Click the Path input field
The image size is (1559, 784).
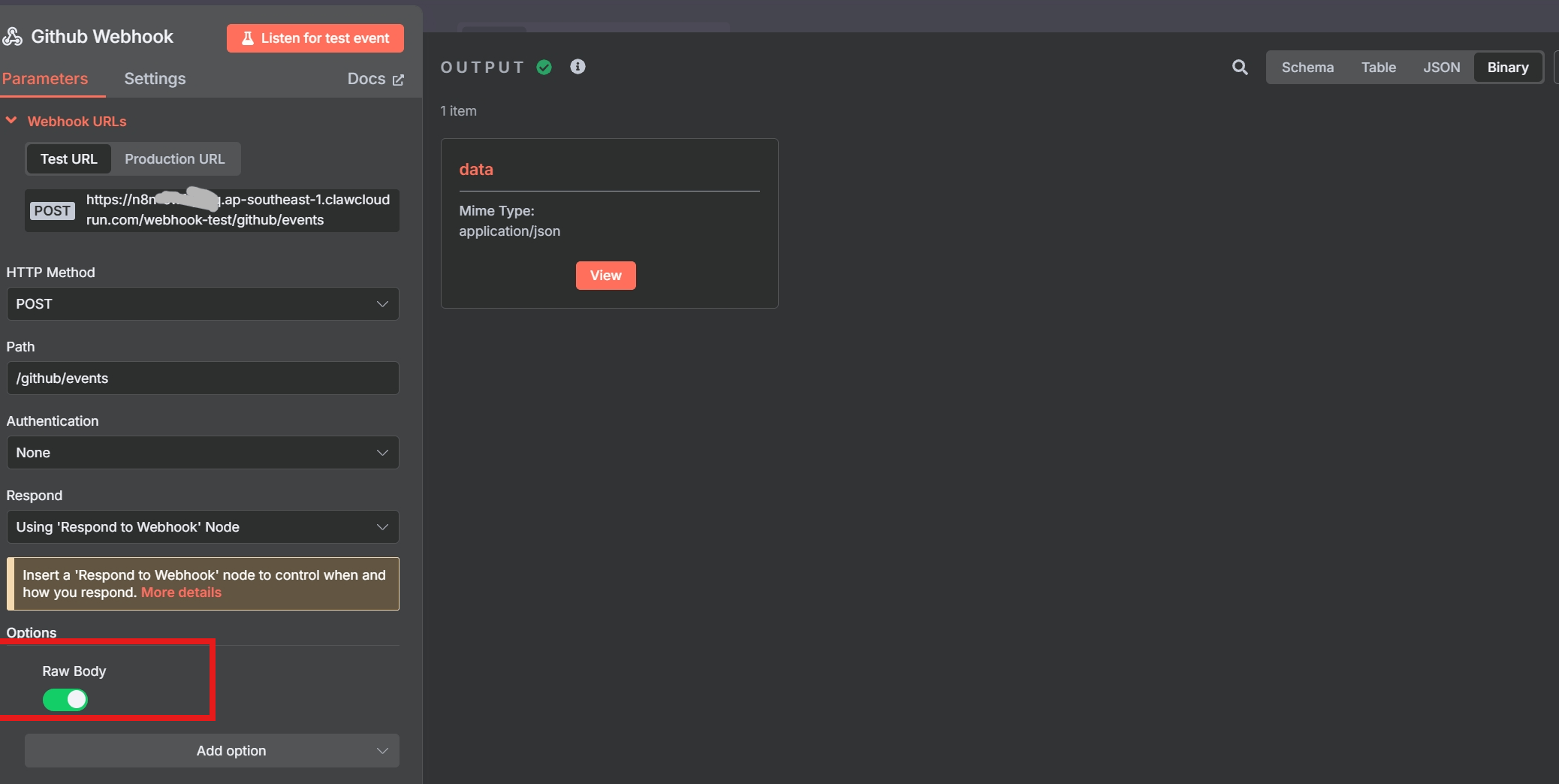[202, 378]
